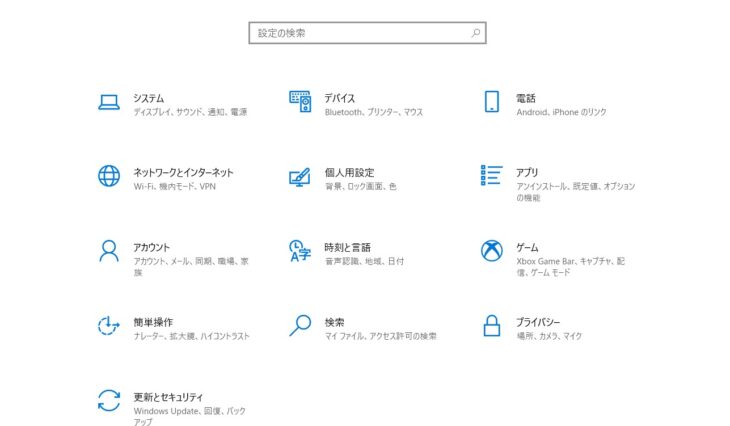Open the 時刻と言語 settings title
730x426 pixels.
pyautogui.click(x=348, y=248)
